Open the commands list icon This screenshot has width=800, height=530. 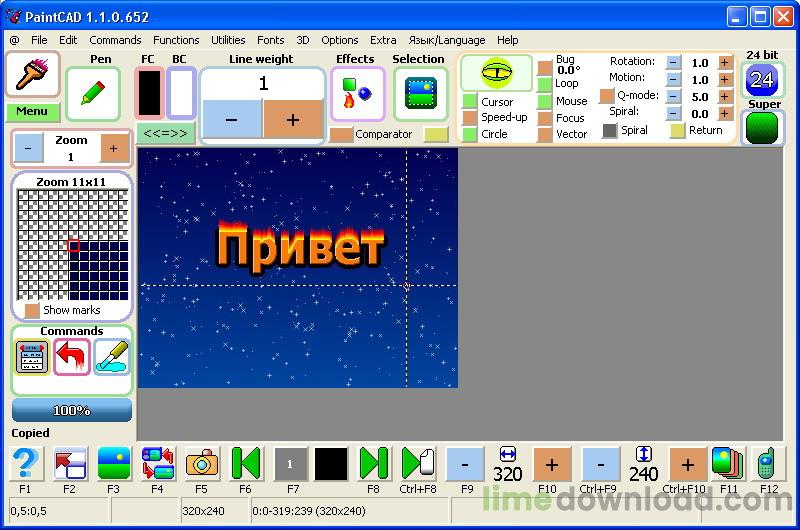tap(32, 357)
